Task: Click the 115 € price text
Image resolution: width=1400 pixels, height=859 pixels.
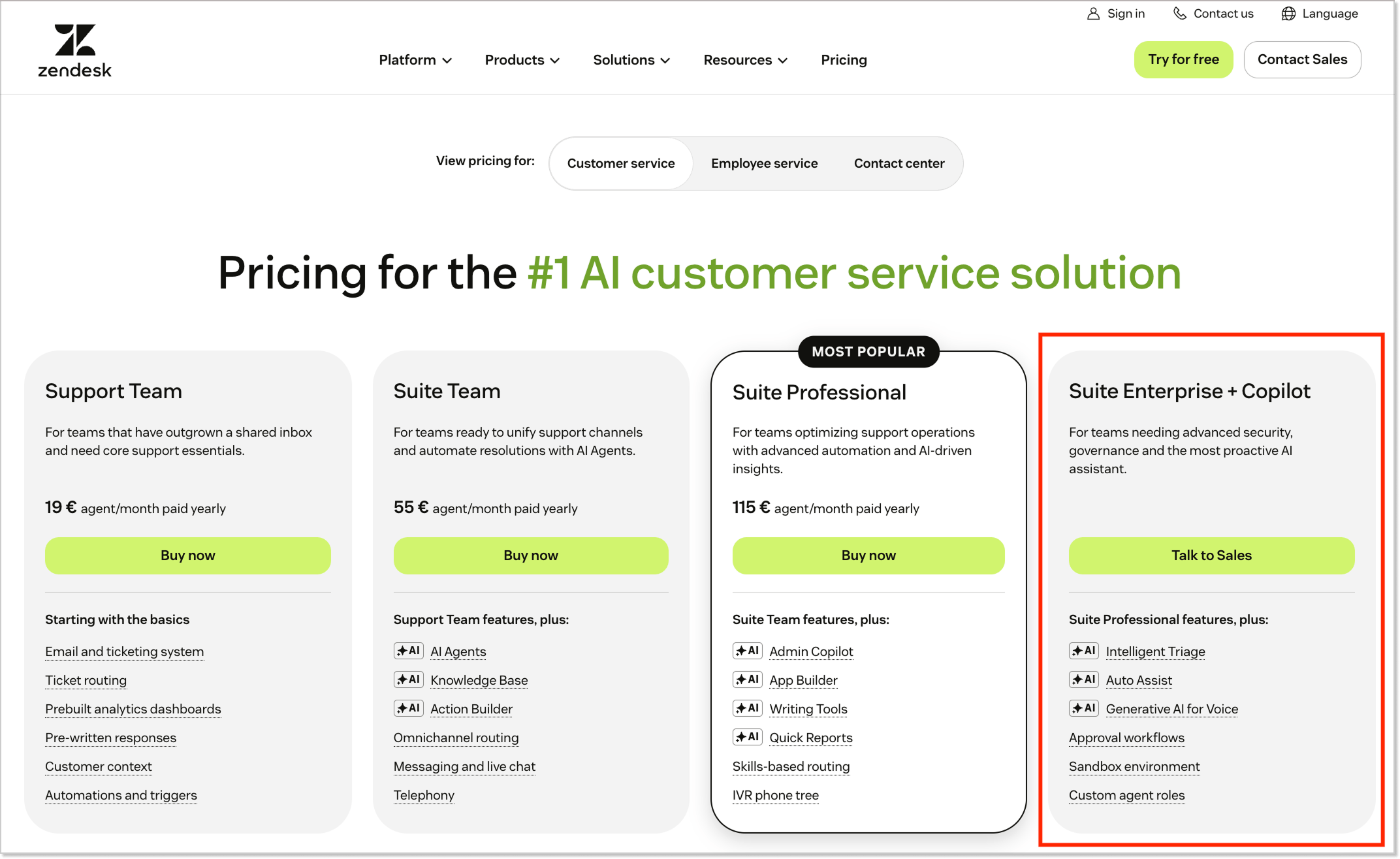Action: pos(751,507)
